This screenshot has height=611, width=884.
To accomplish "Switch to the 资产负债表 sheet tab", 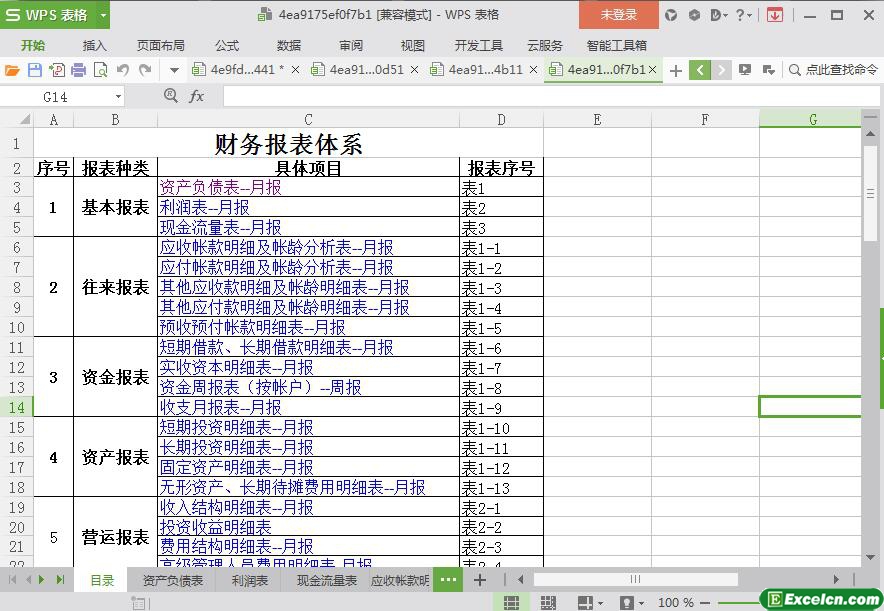I will tap(172, 580).
